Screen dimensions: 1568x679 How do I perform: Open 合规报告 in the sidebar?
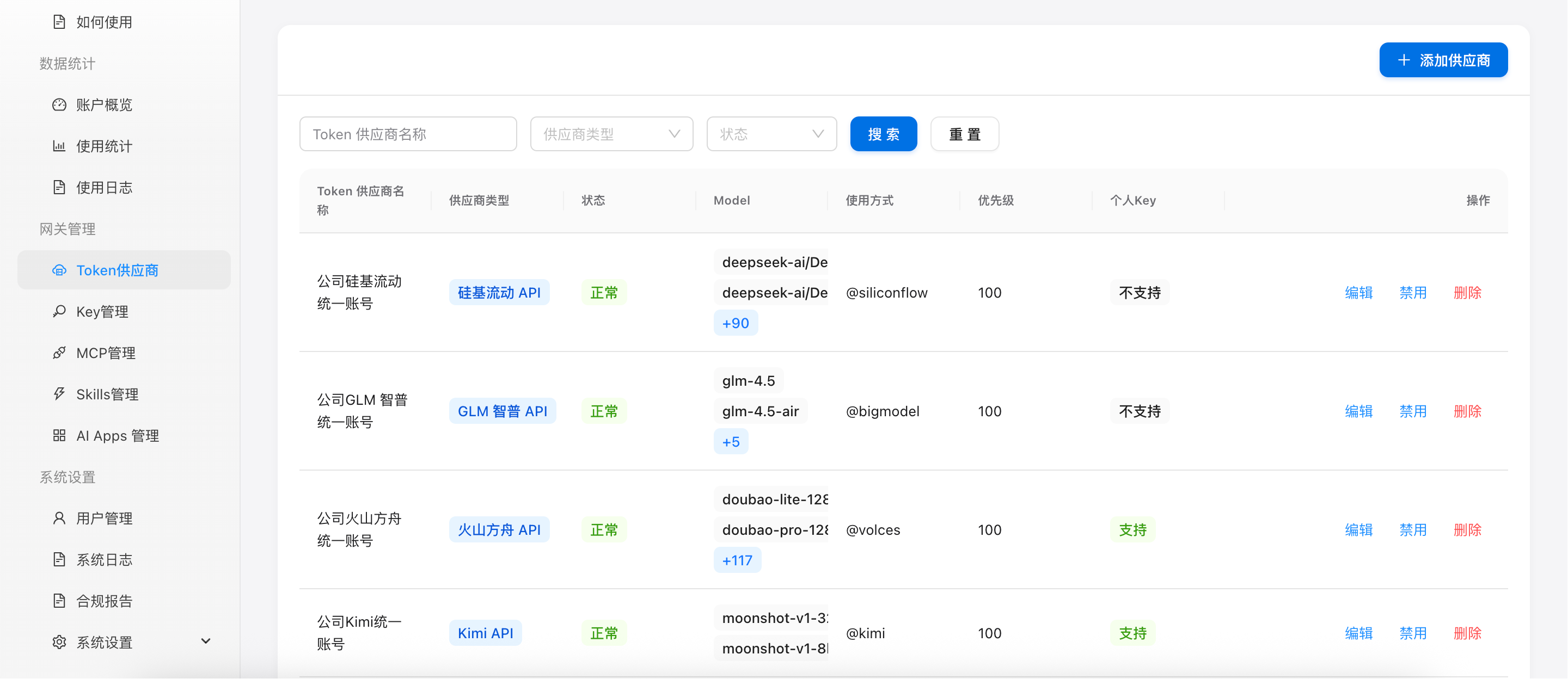[124, 602]
